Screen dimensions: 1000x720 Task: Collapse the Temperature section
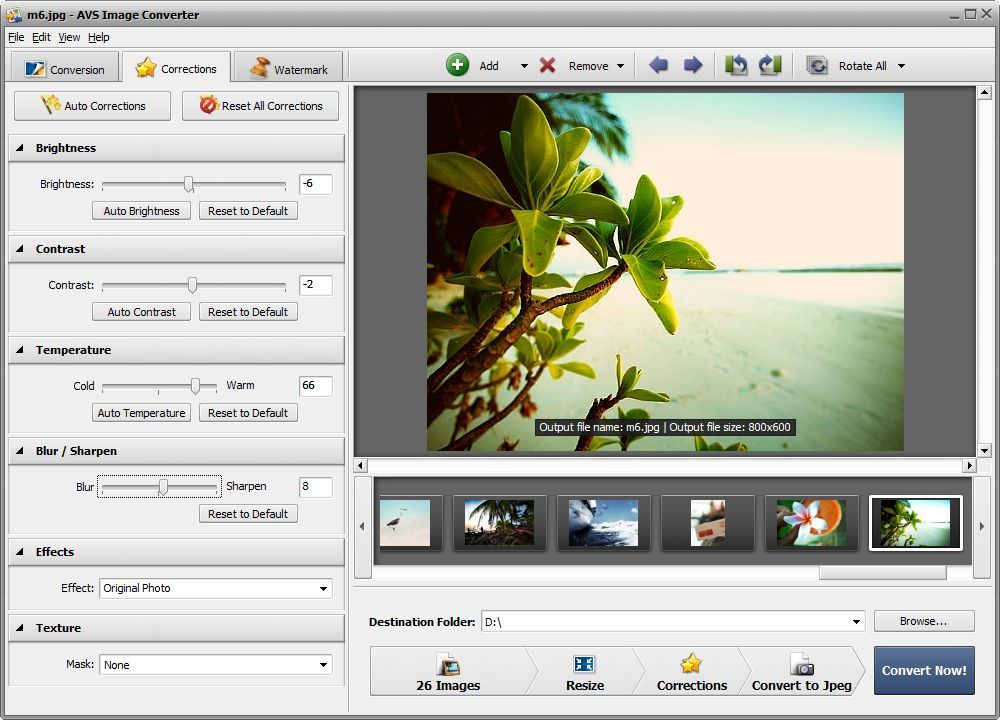coord(20,349)
